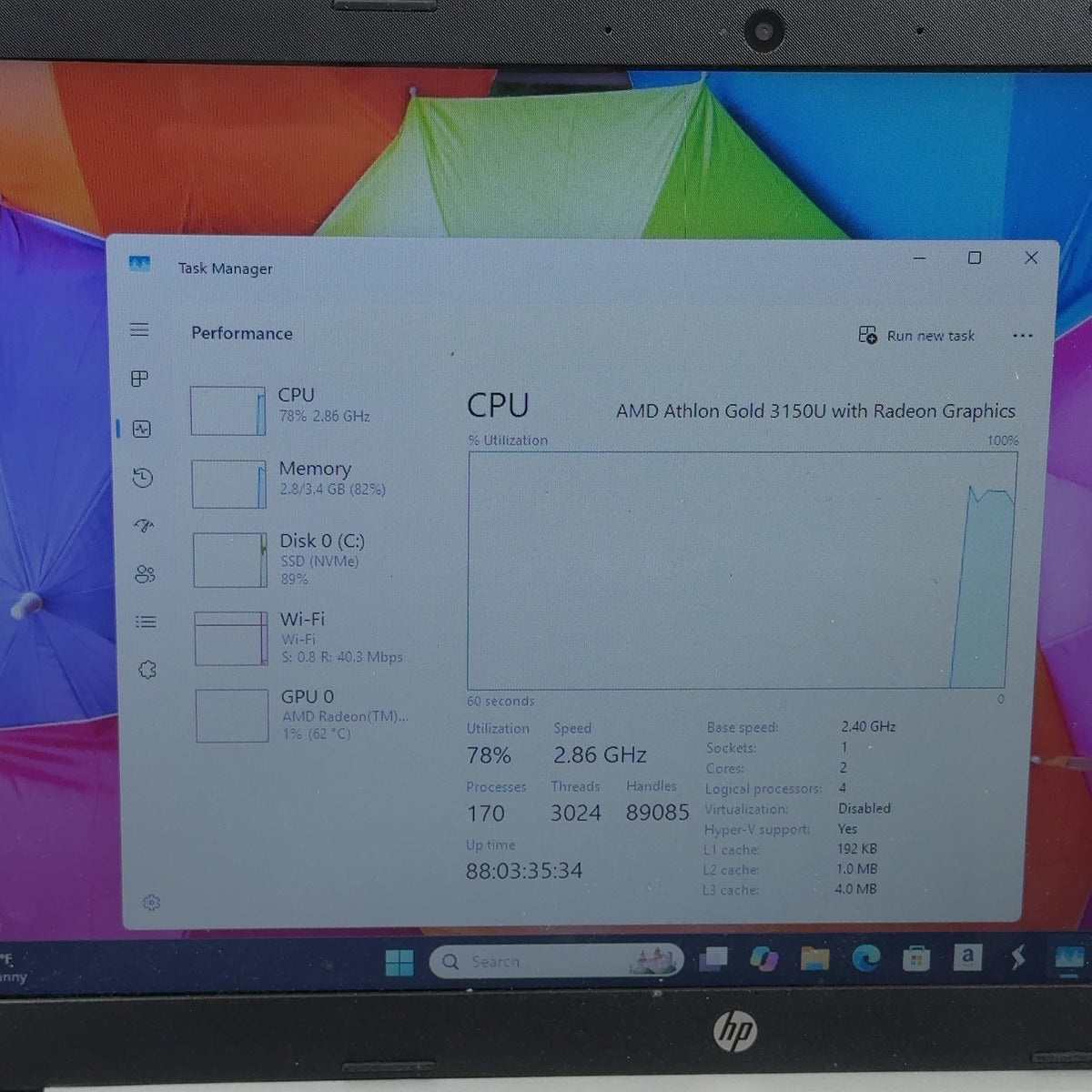Open Microsoft Store from the taskbar

pos(916,957)
